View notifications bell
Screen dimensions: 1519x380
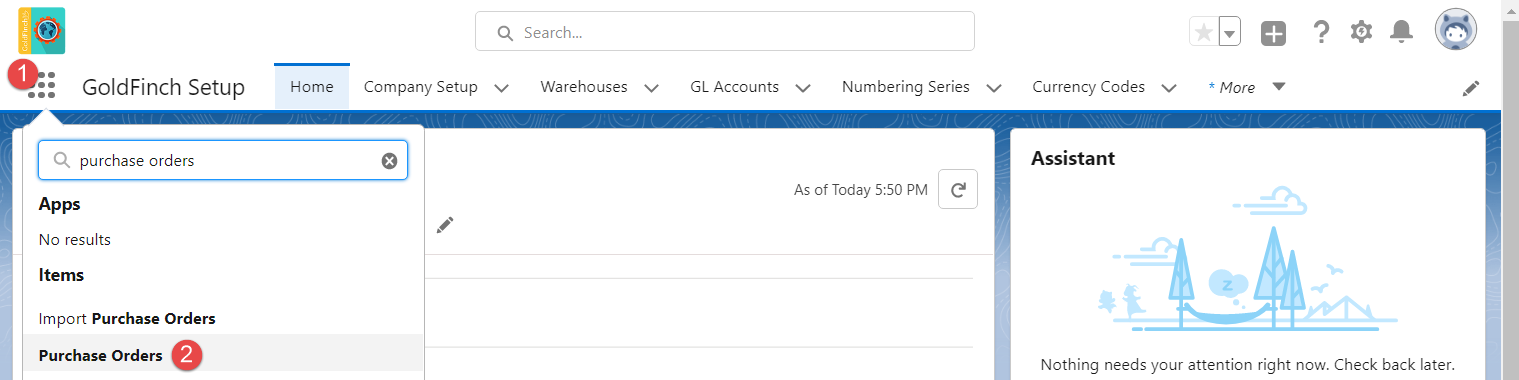tap(1402, 32)
